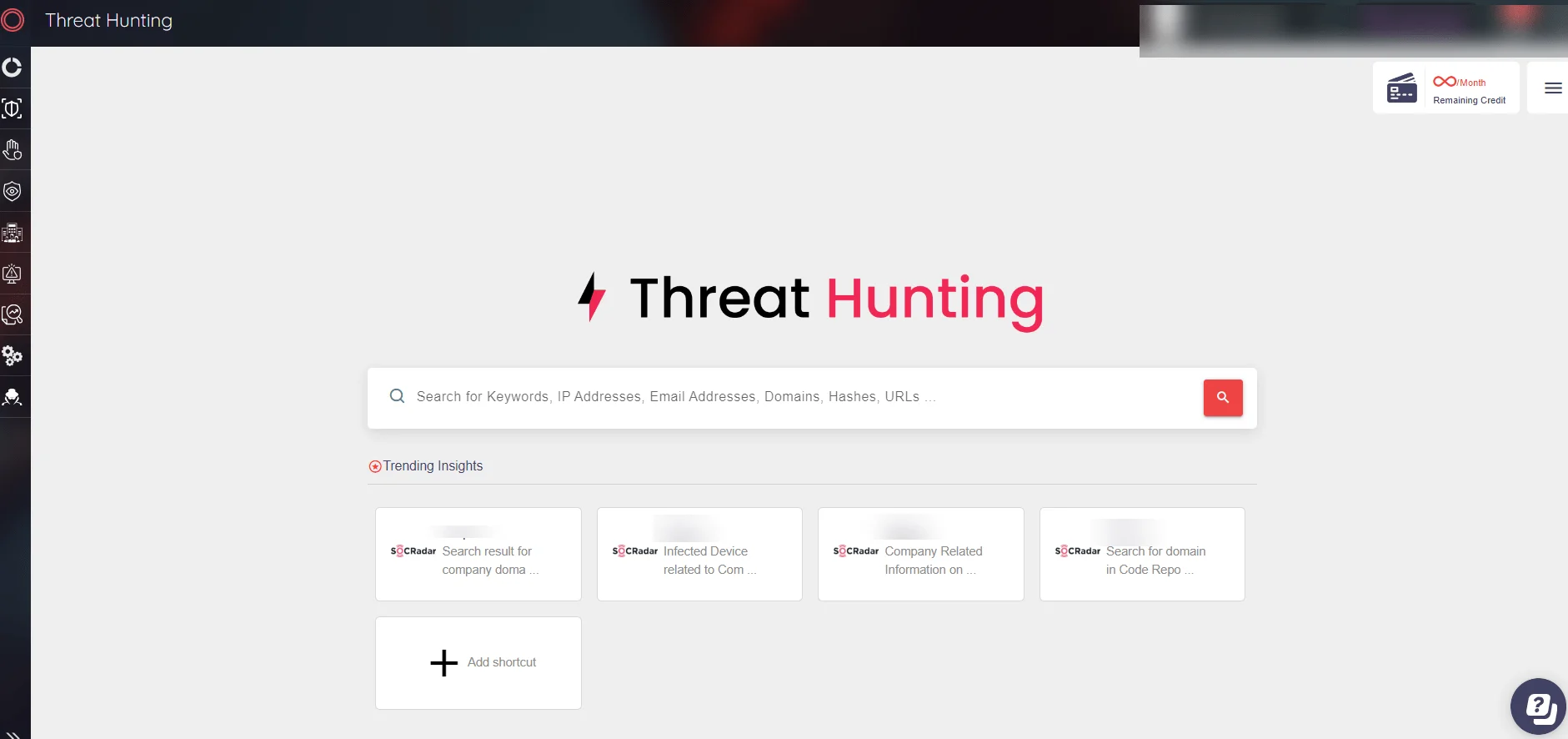Open the dashboard ring icon in sidebar
1568x739 pixels.
tap(13, 68)
